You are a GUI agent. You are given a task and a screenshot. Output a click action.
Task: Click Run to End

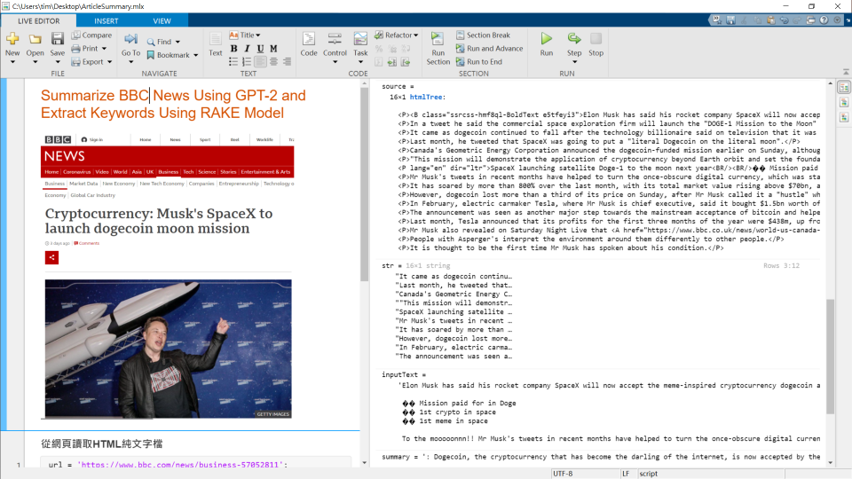479,62
